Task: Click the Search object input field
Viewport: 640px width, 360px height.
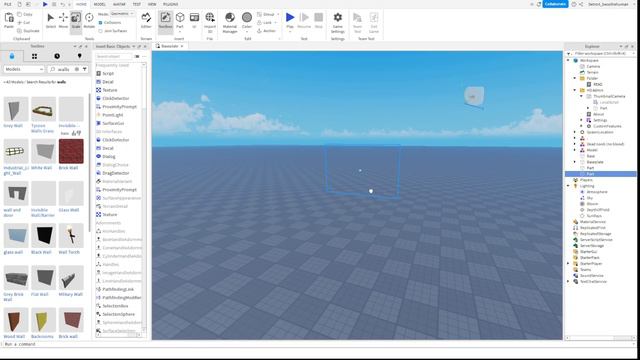Action: [114, 56]
